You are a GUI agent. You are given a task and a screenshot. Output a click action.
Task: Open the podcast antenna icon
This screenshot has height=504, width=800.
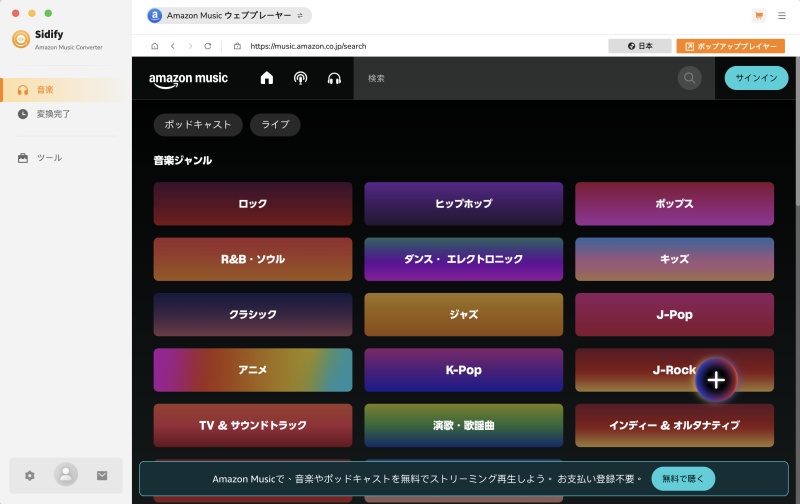coord(301,78)
